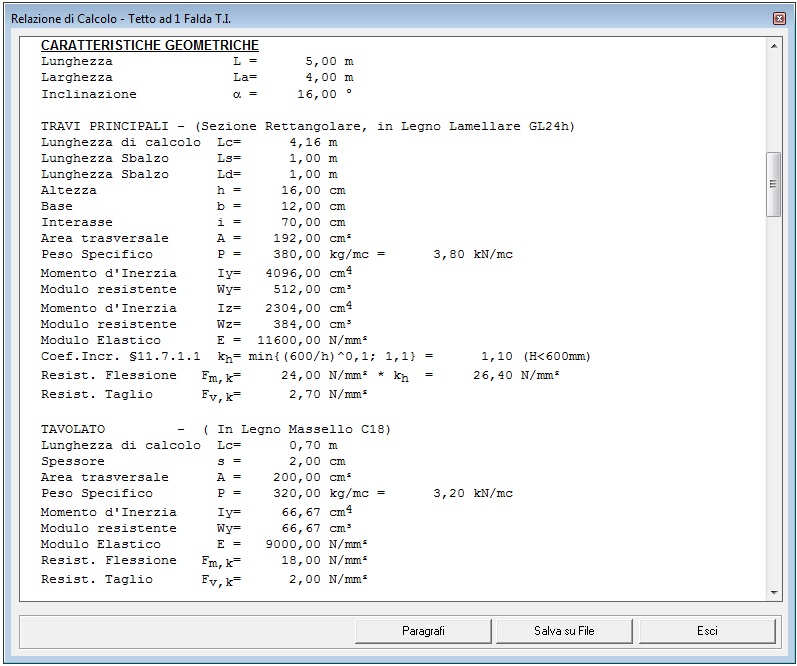The height and width of the screenshot is (666, 797).
Task: Click the Lunghezza Sbalzo Ls= line
Action: pyautogui.click(x=189, y=158)
